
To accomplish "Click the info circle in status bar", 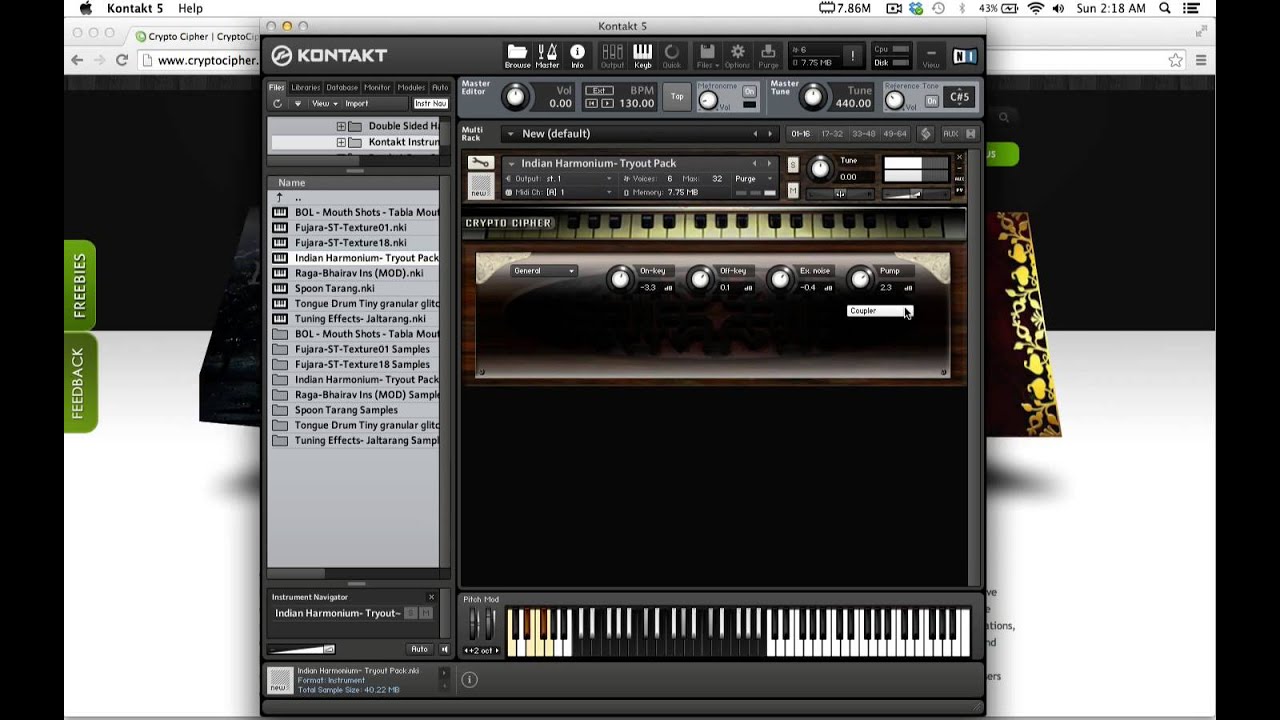I will pos(469,680).
